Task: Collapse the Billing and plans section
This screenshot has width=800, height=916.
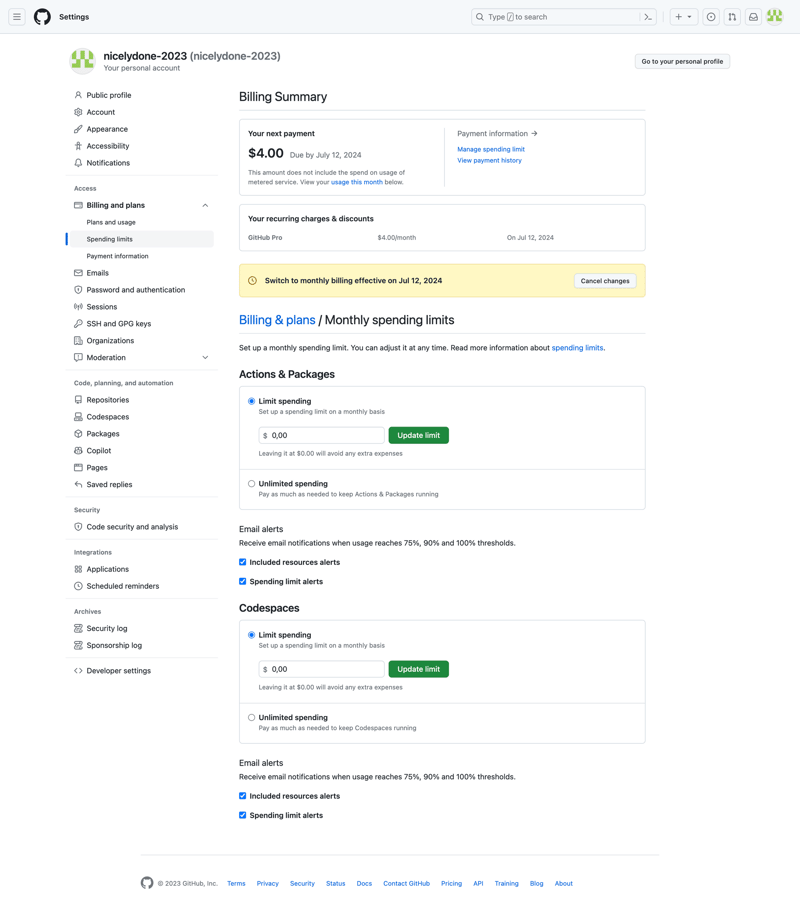Action: coord(204,204)
